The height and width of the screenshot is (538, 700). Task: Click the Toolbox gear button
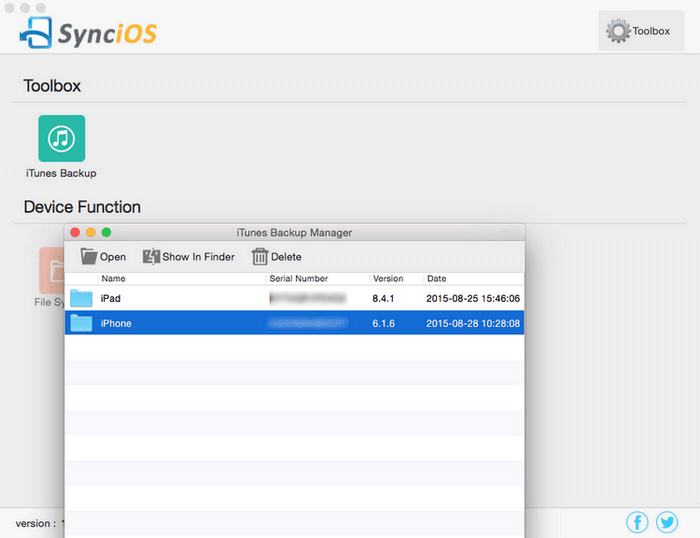(x=641, y=31)
